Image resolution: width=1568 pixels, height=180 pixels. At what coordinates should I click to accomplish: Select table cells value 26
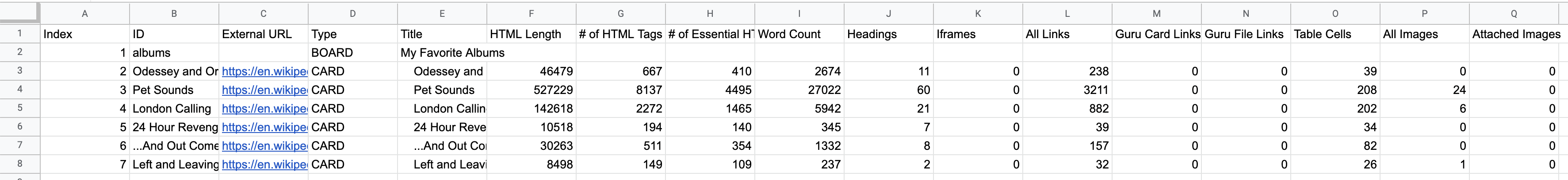click(1335, 164)
